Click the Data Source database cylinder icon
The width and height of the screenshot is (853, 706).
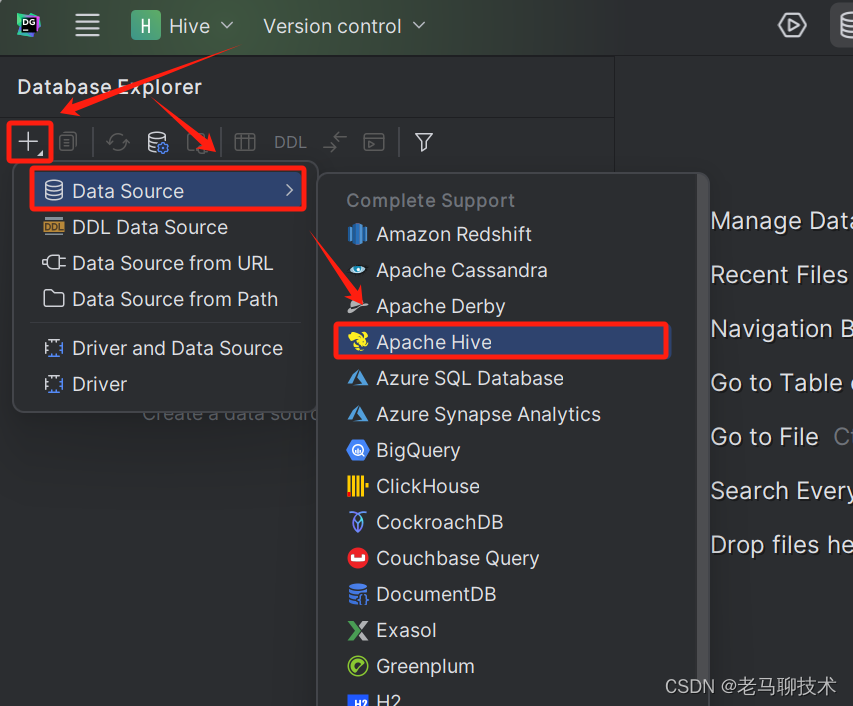pyautogui.click(x=54, y=191)
